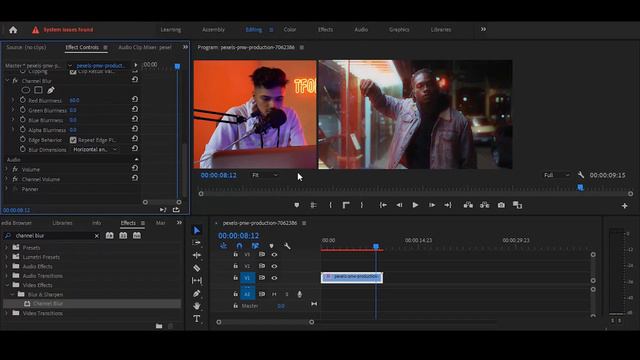This screenshot has width=640, height=360.
Task: Open Timeline display settings wrench
Action: click(x=287, y=246)
